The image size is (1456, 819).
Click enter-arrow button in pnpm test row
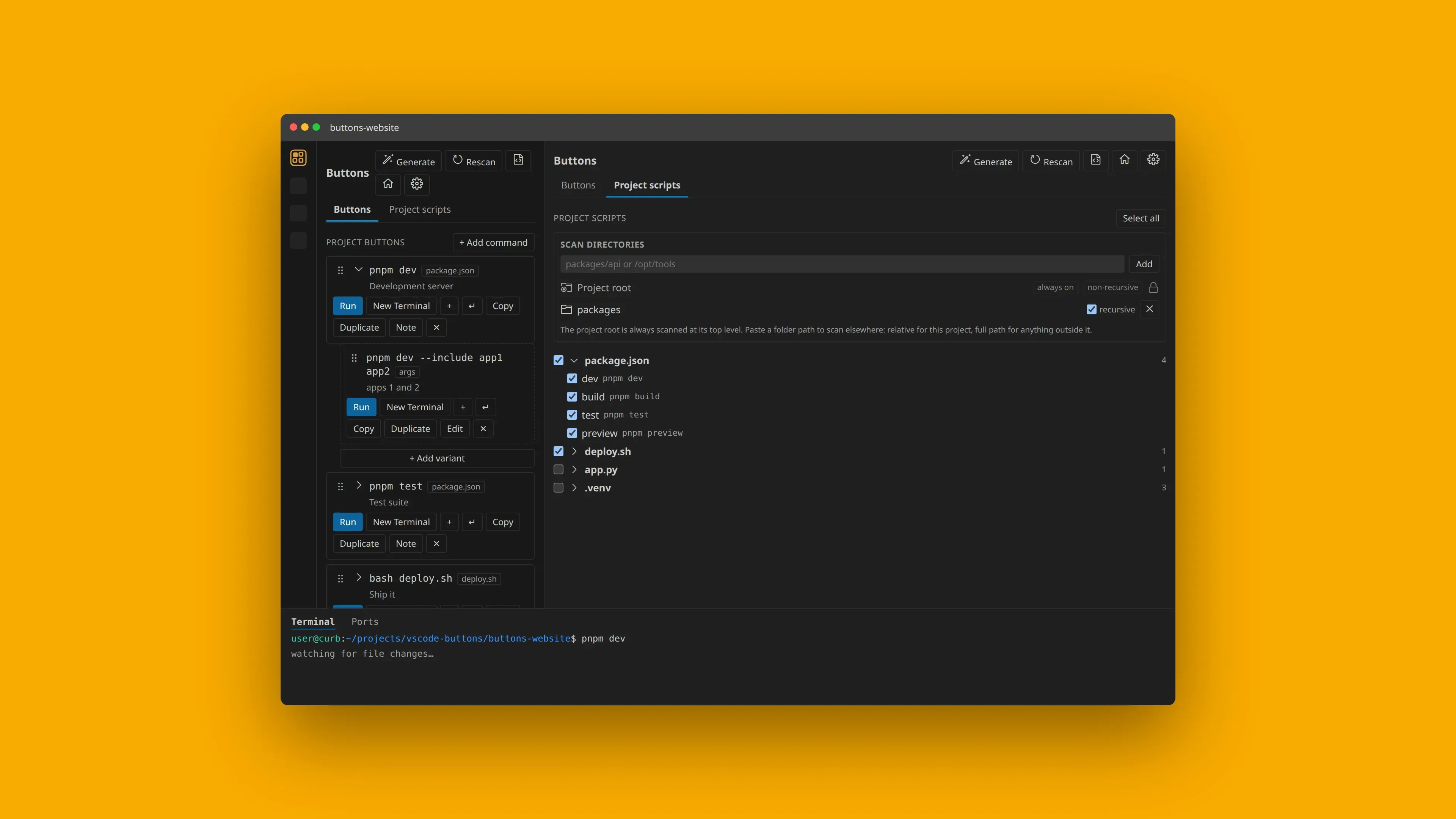472,522
